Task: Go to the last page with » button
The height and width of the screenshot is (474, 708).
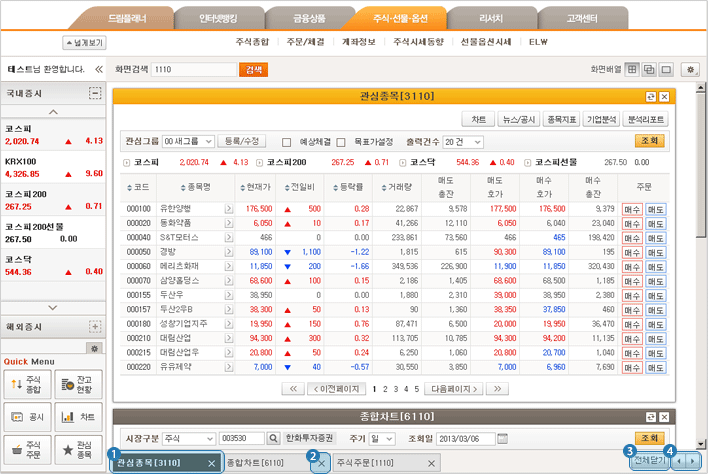Action: tap(497, 389)
